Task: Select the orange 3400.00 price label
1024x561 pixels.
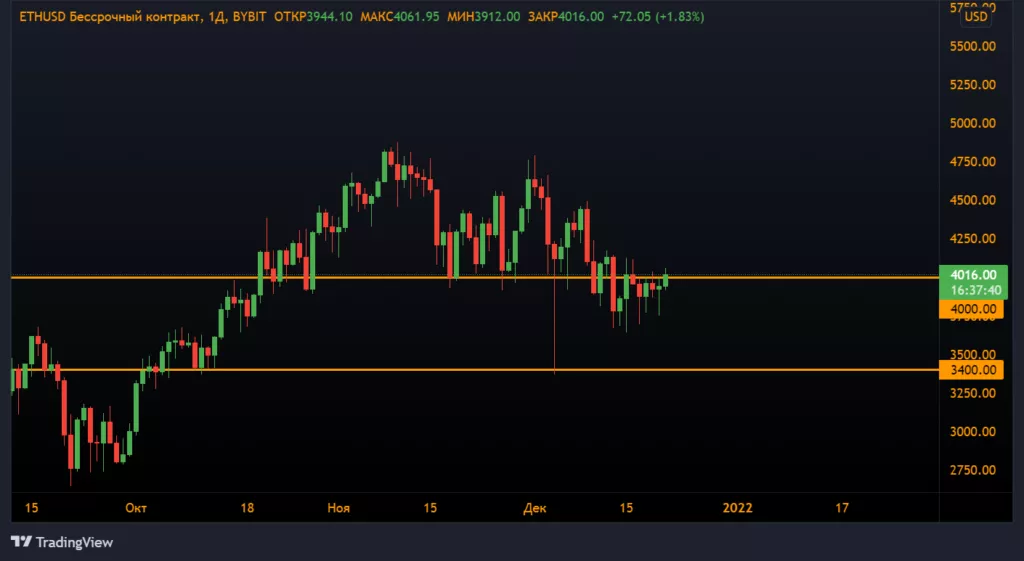Action: click(972, 370)
